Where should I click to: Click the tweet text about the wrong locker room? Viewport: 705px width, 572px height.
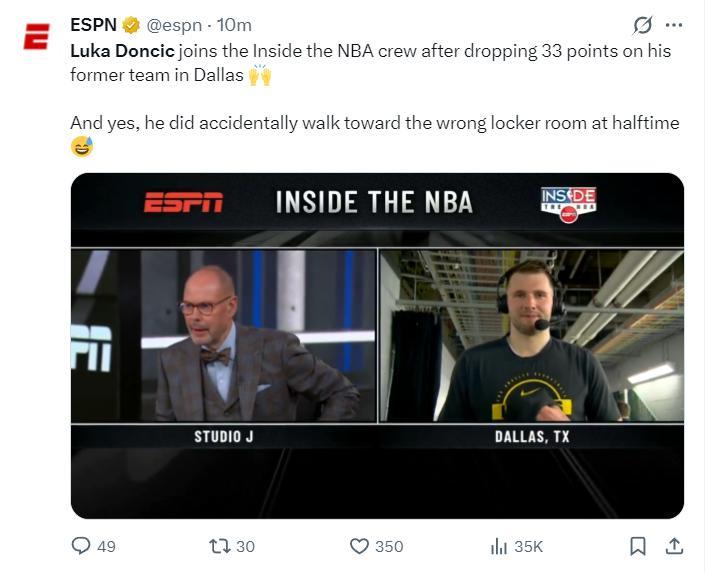point(374,123)
